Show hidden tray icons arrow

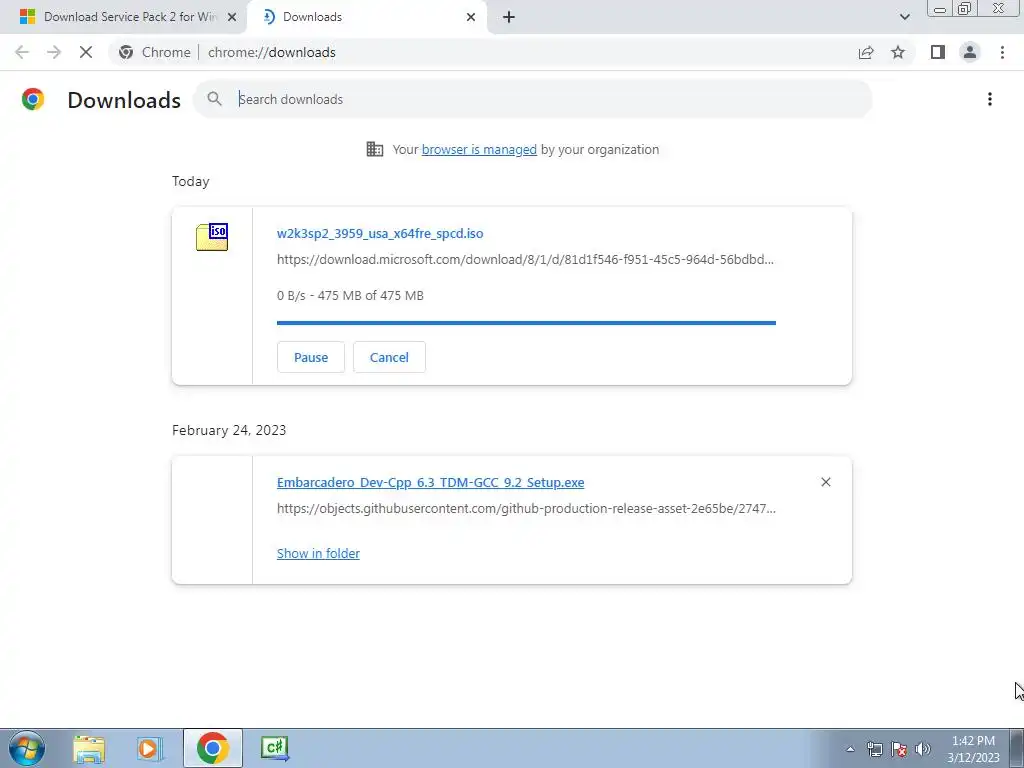850,749
